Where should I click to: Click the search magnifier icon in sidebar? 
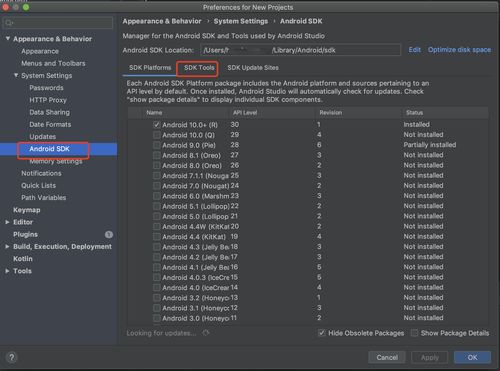click(x=9, y=23)
